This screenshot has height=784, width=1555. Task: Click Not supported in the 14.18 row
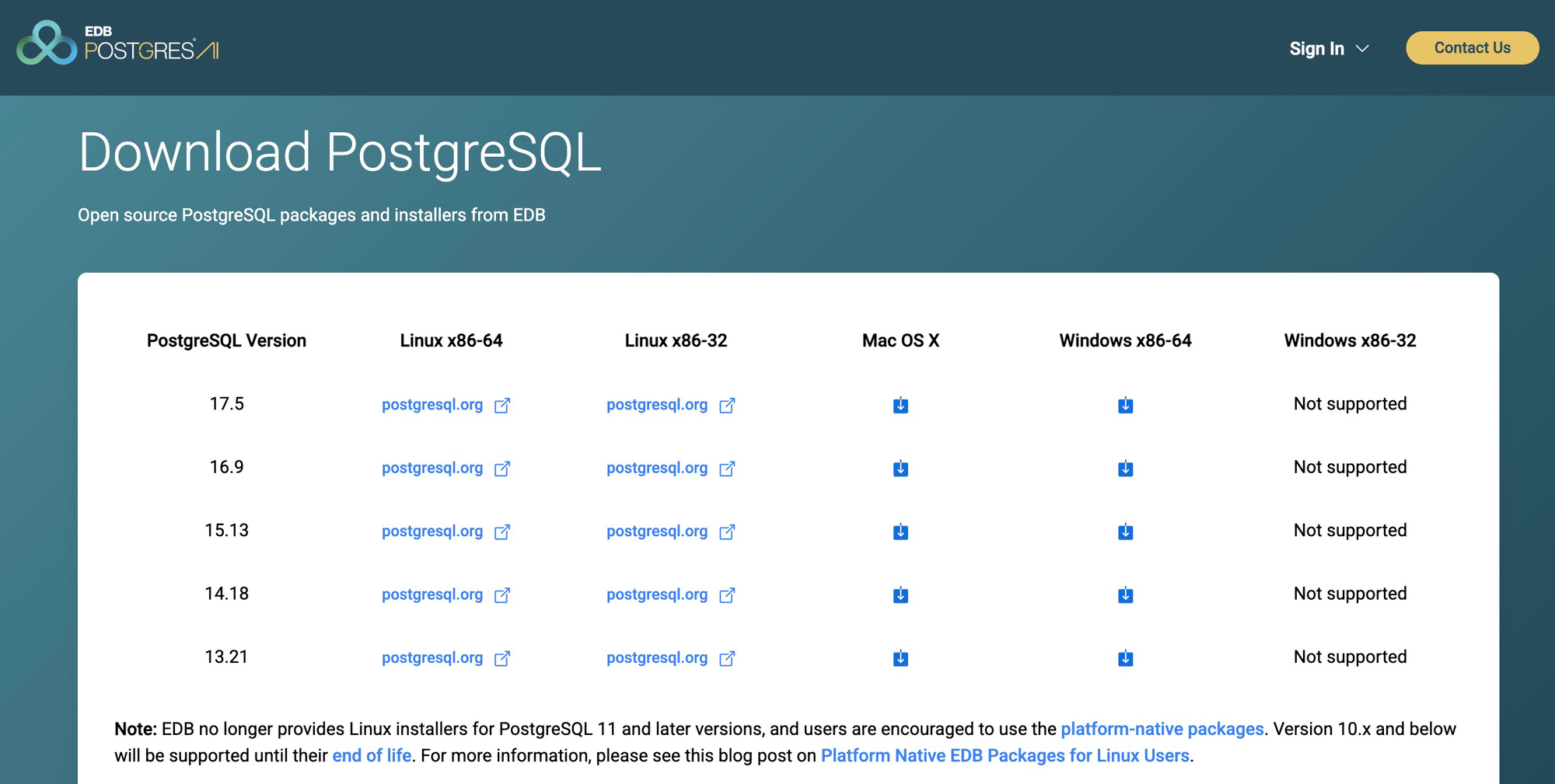[1350, 594]
